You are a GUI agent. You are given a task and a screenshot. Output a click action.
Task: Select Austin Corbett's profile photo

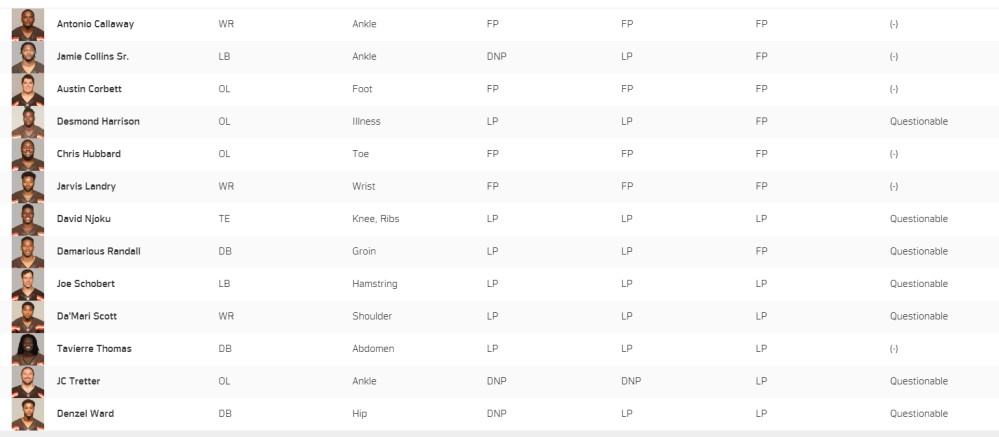point(28,89)
